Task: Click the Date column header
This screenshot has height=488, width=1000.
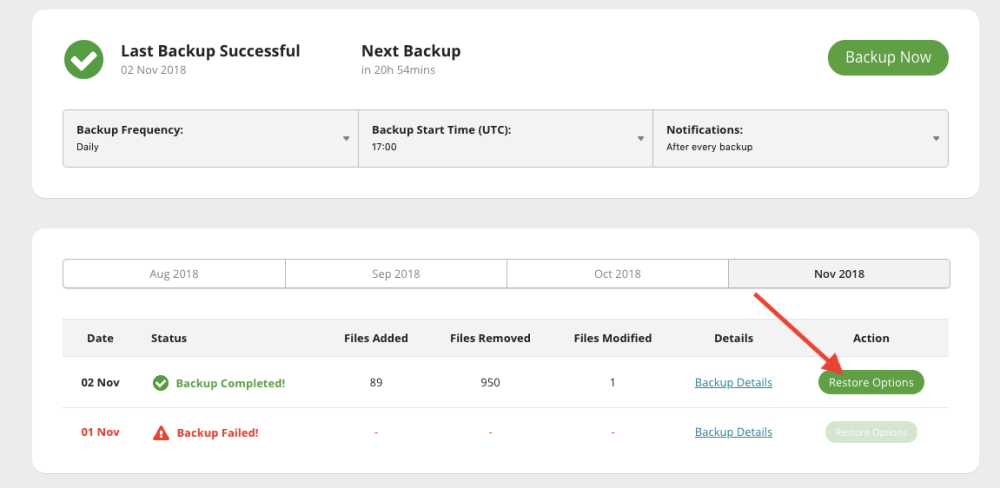Action: tap(100, 338)
